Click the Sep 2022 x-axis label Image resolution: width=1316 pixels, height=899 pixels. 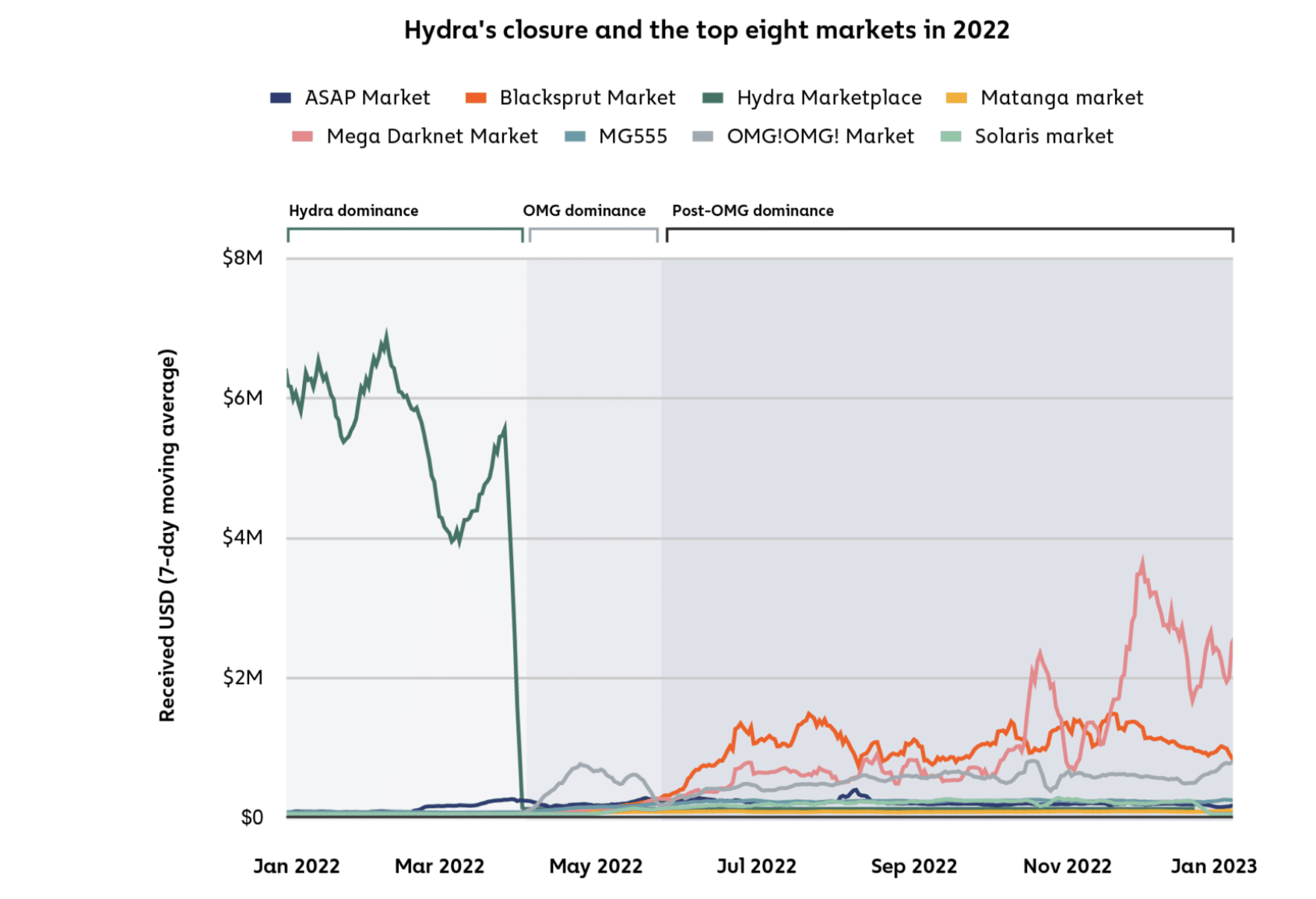(x=914, y=866)
